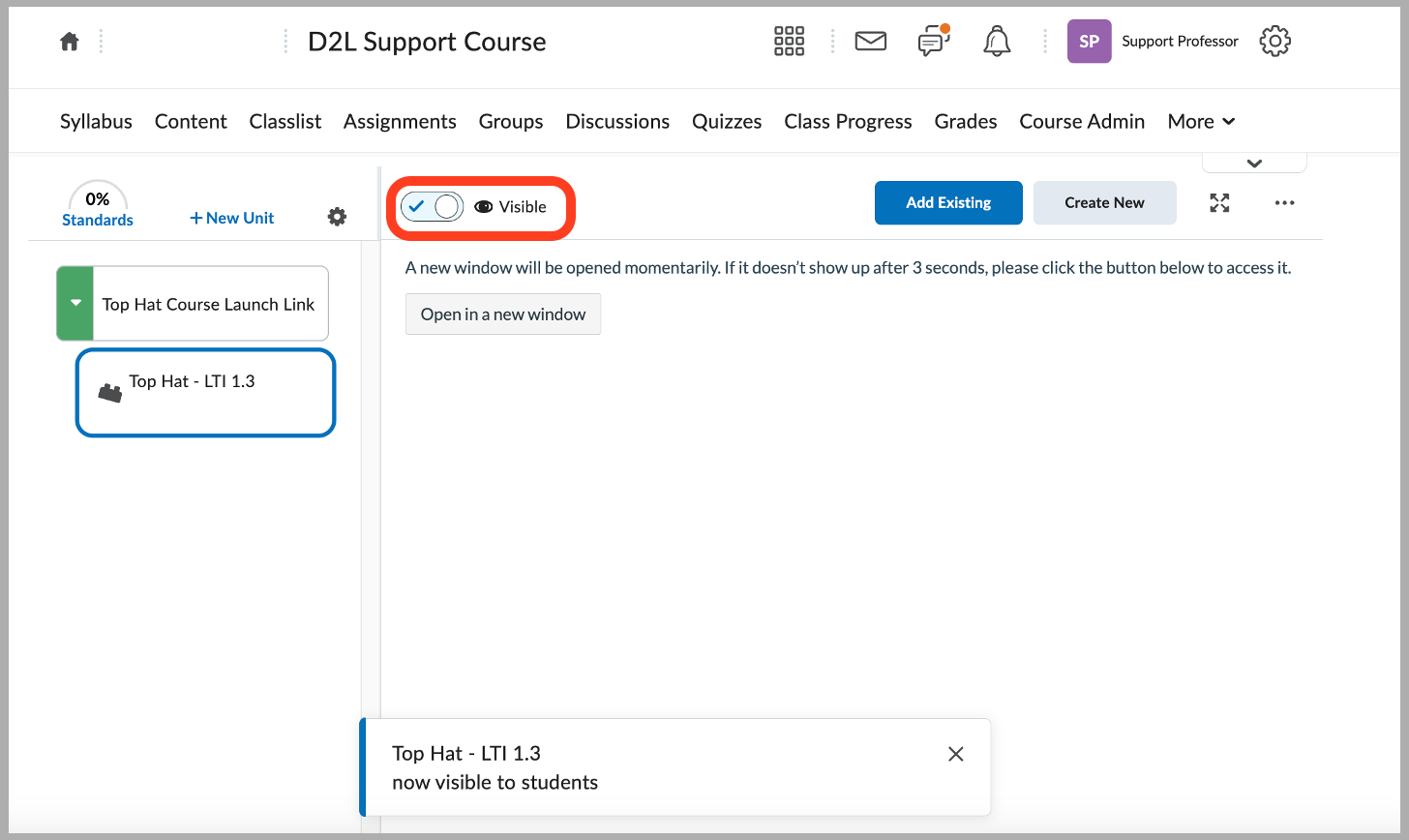Screen dimensions: 1409x840
Task: Open the More navigation dropdown
Action: pos(1200,121)
